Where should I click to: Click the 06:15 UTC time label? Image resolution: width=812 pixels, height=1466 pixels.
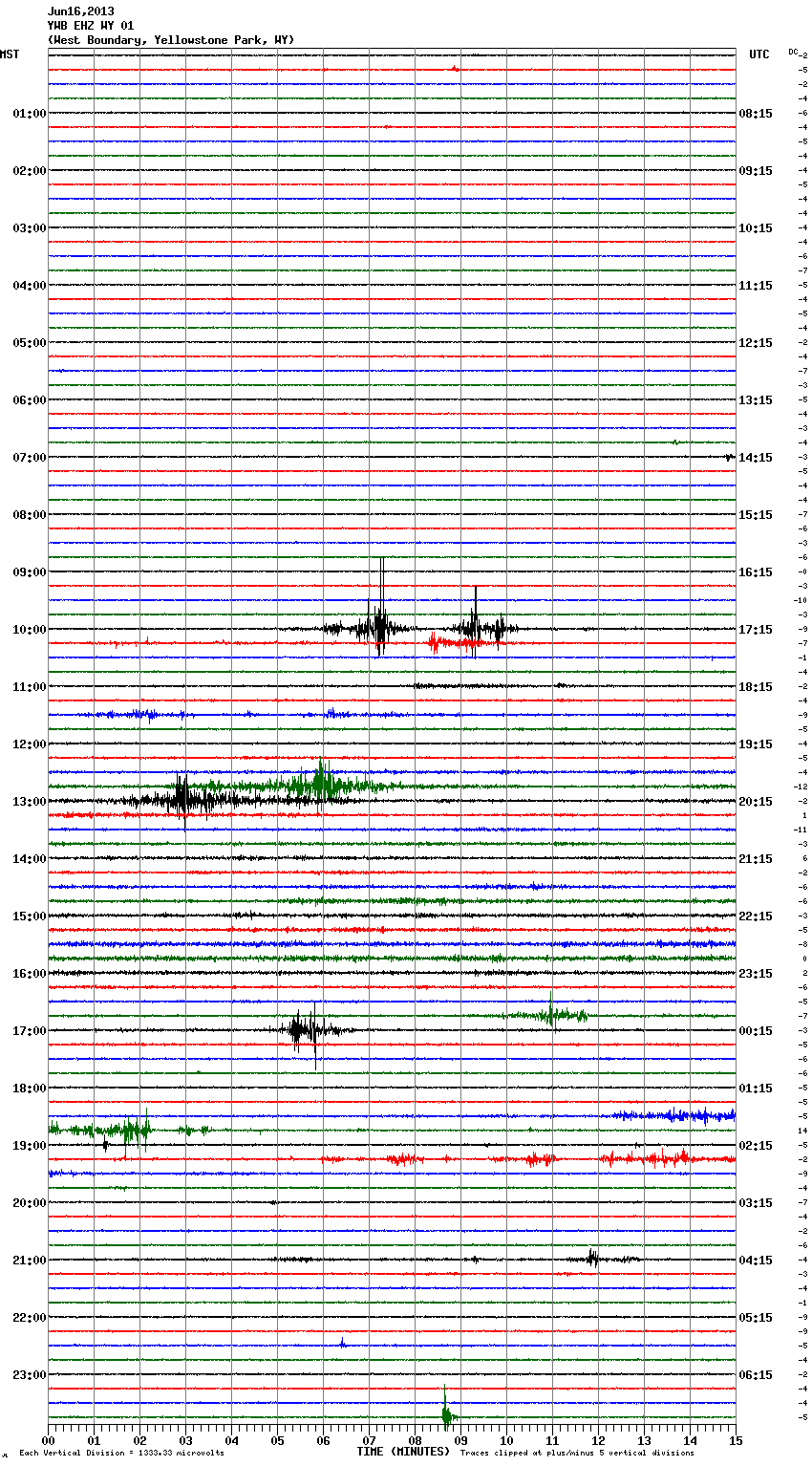click(756, 1375)
